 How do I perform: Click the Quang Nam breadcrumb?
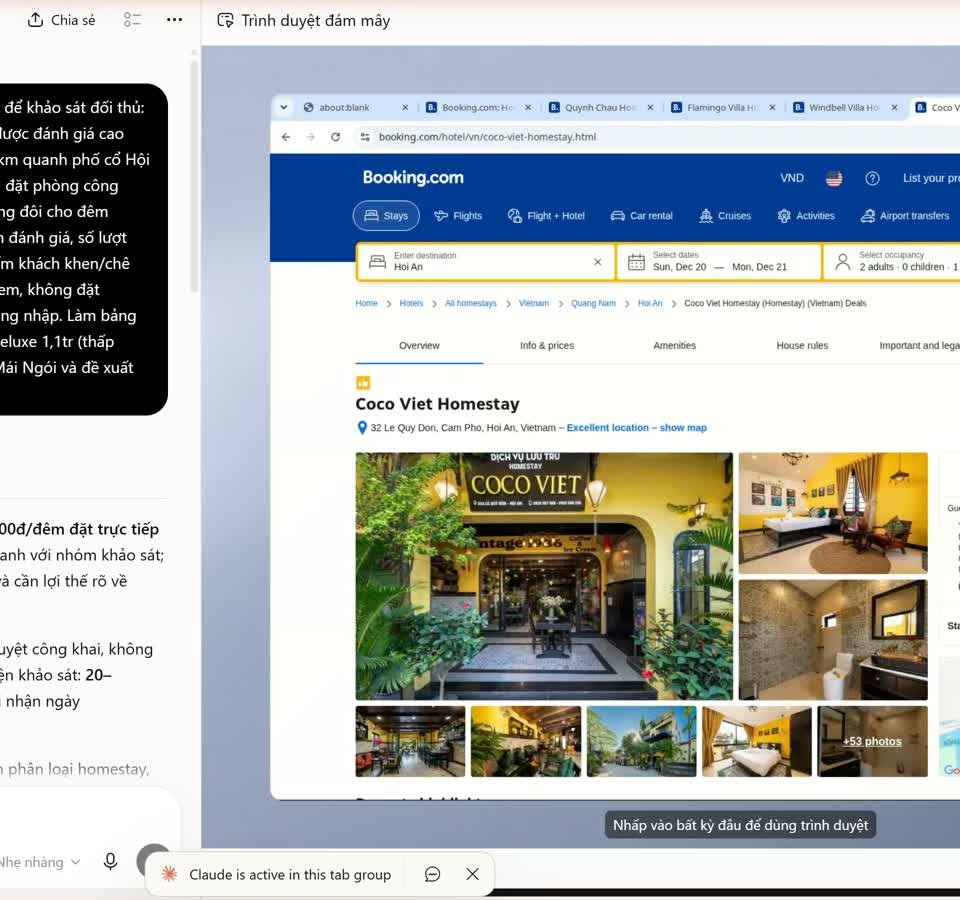coord(593,304)
